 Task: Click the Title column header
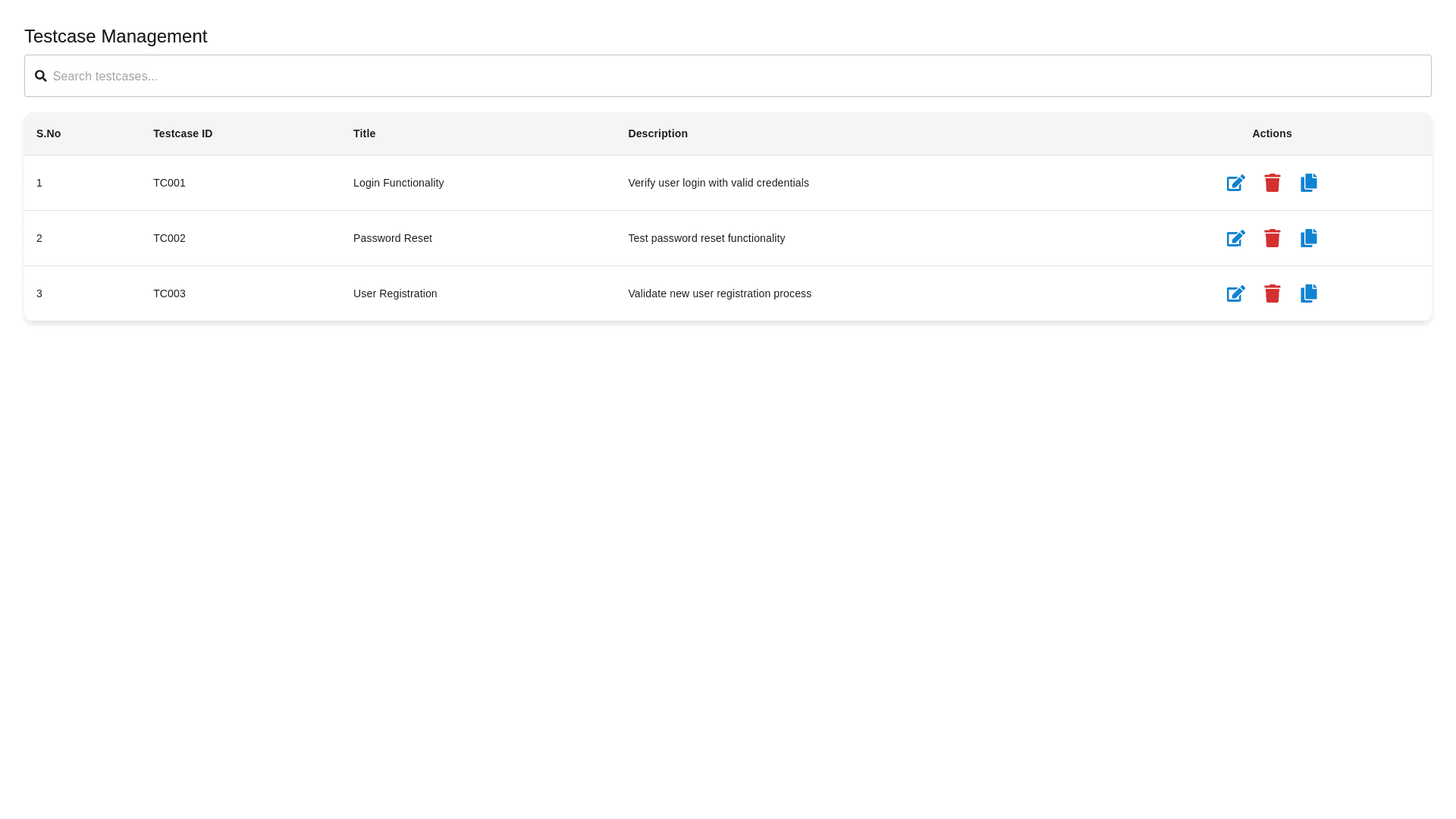point(364,133)
